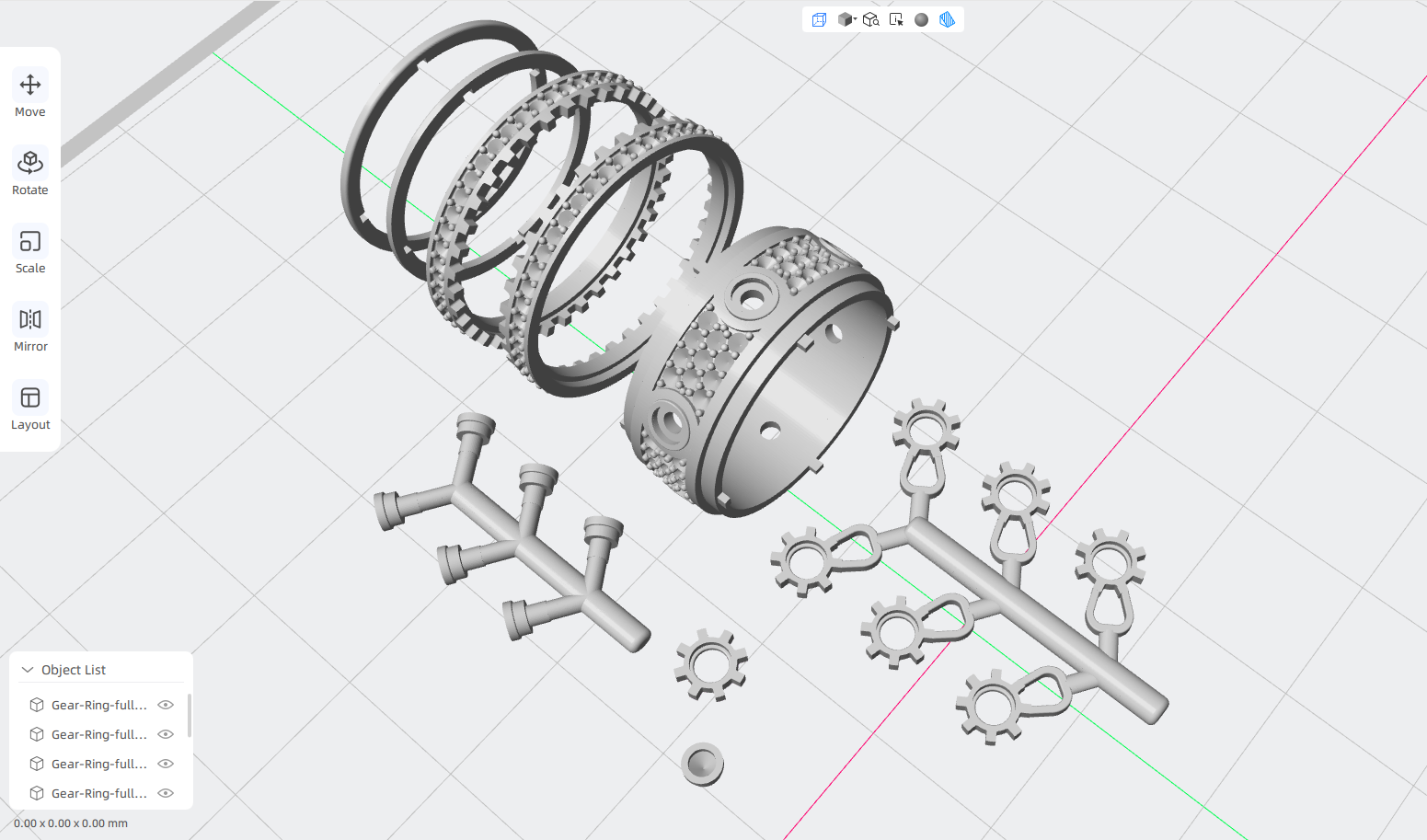Image resolution: width=1427 pixels, height=840 pixels.
Task: Hide the first Gear-Ring-full object
Action: 166,705
